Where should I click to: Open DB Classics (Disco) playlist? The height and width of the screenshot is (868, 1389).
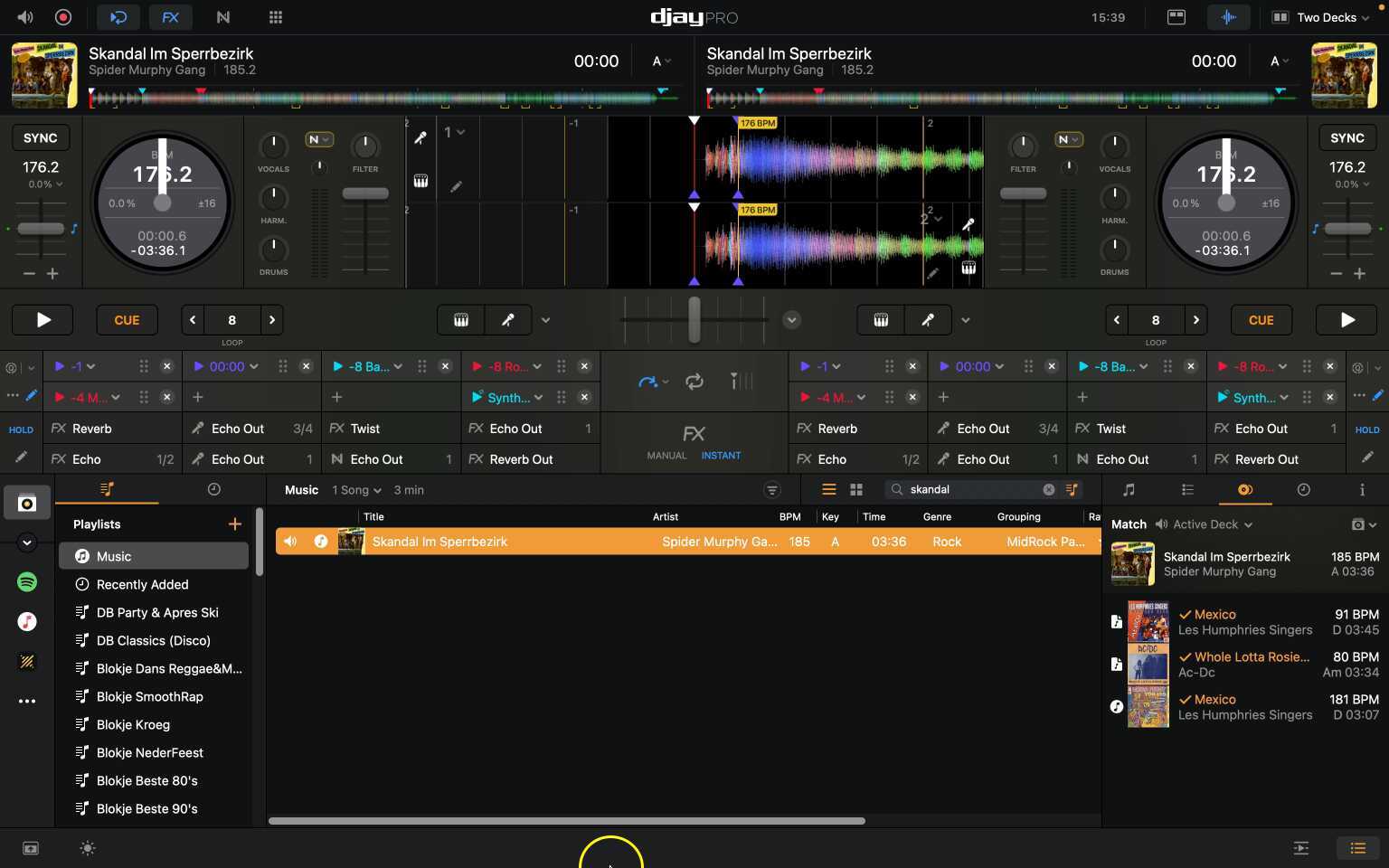pyautogui.click(x=154, y=641)
